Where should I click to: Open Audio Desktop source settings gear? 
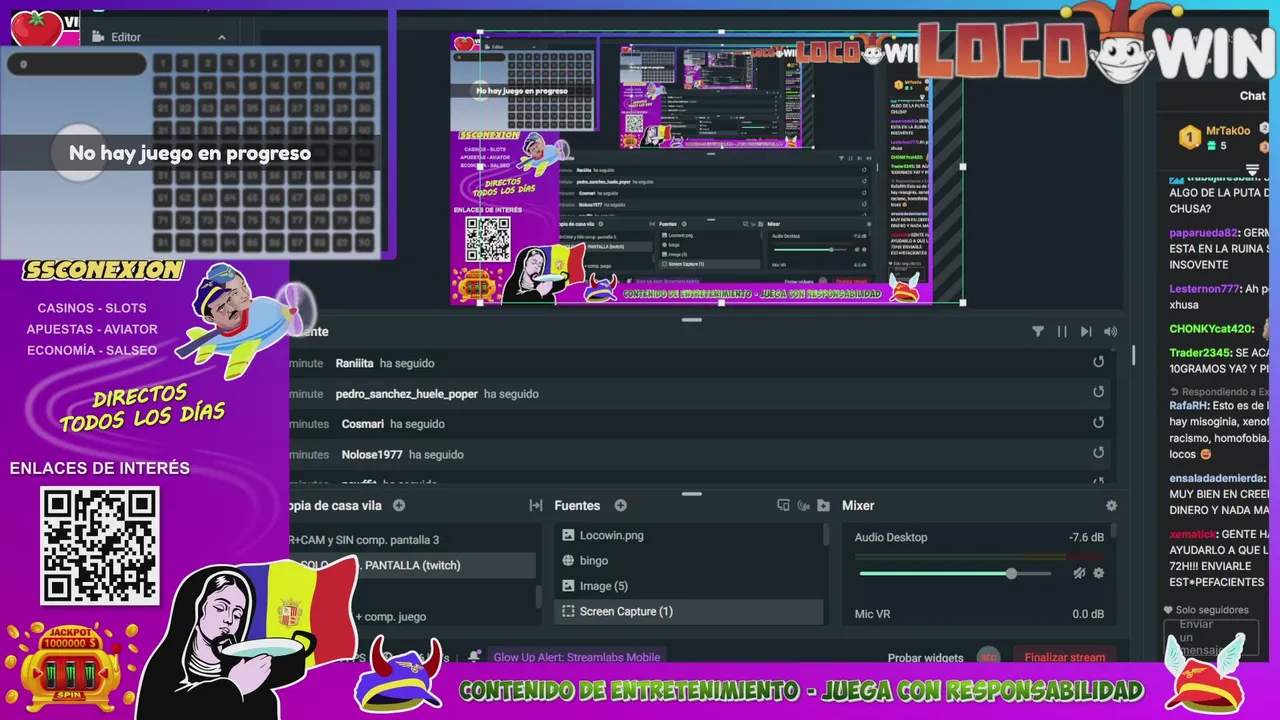point(1098,573)
